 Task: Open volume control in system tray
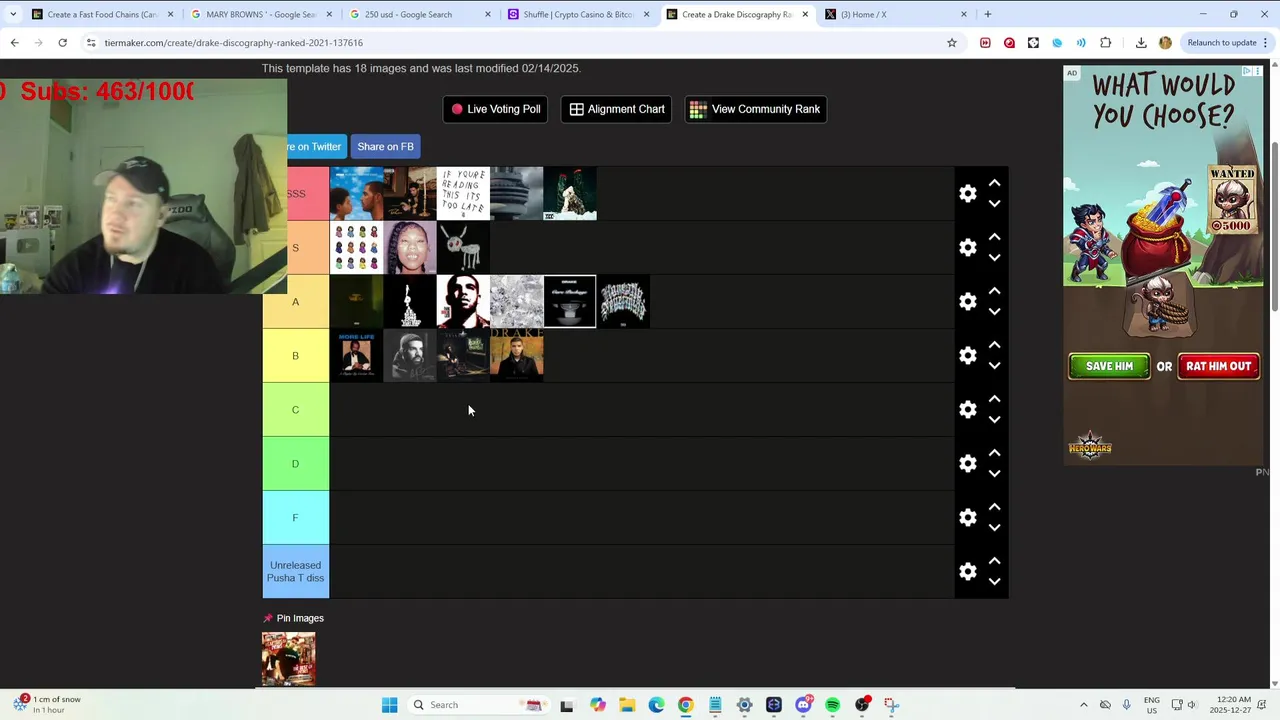pos(1191,705)
